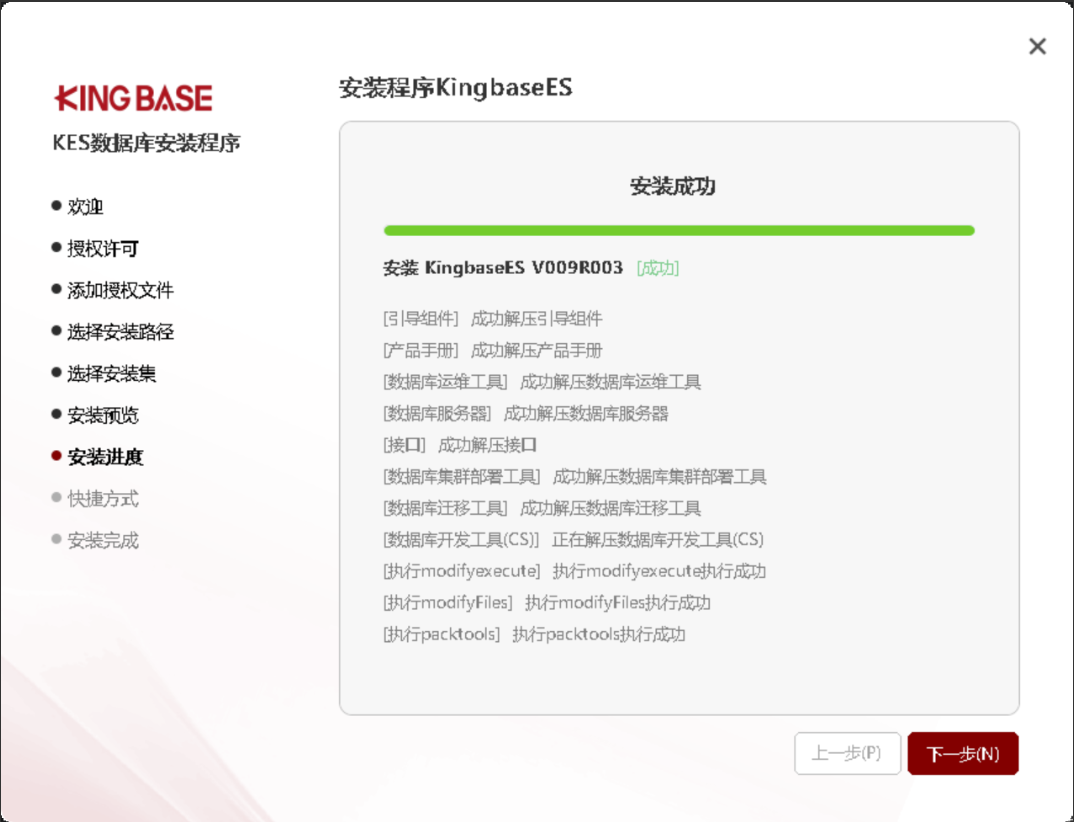The image size is (1074, 822).
Task: Click the [接口] 成功解压接口 log line
Action: click(x=460, y=445)
